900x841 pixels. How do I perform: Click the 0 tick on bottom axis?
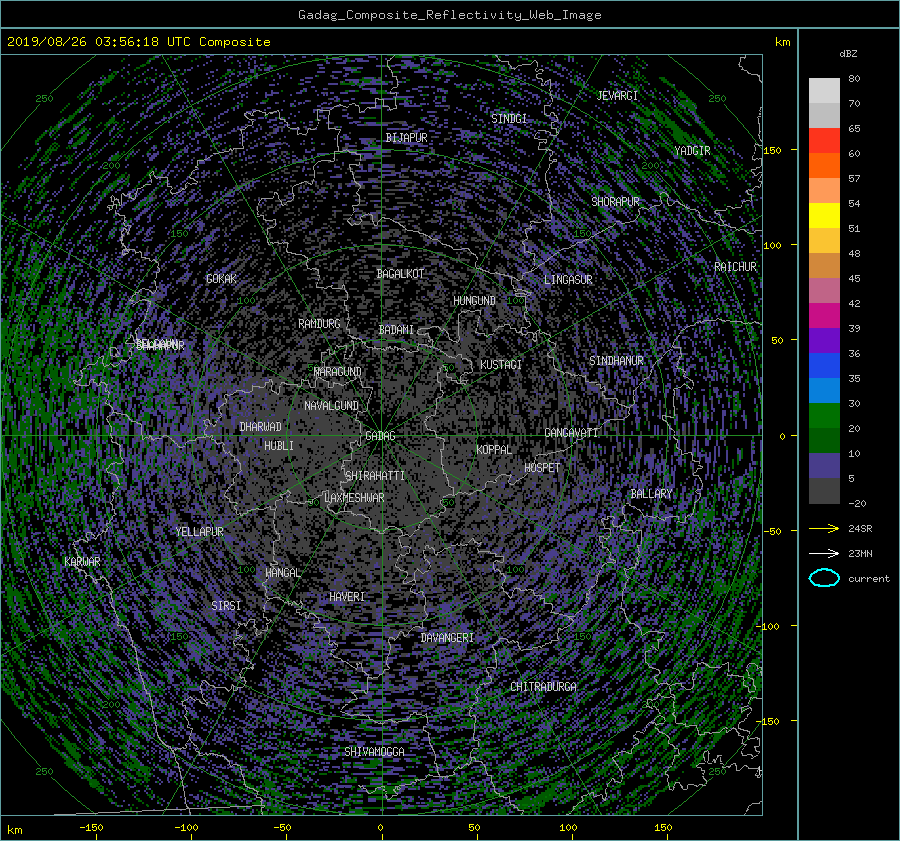pos(380,828)
